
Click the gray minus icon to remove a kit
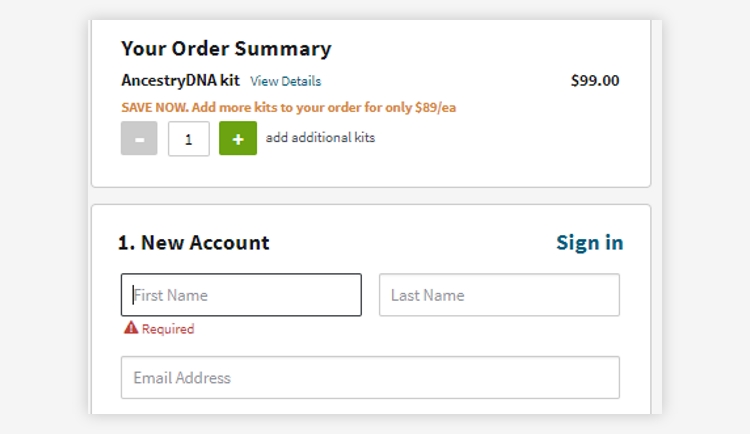click(139, 138)
